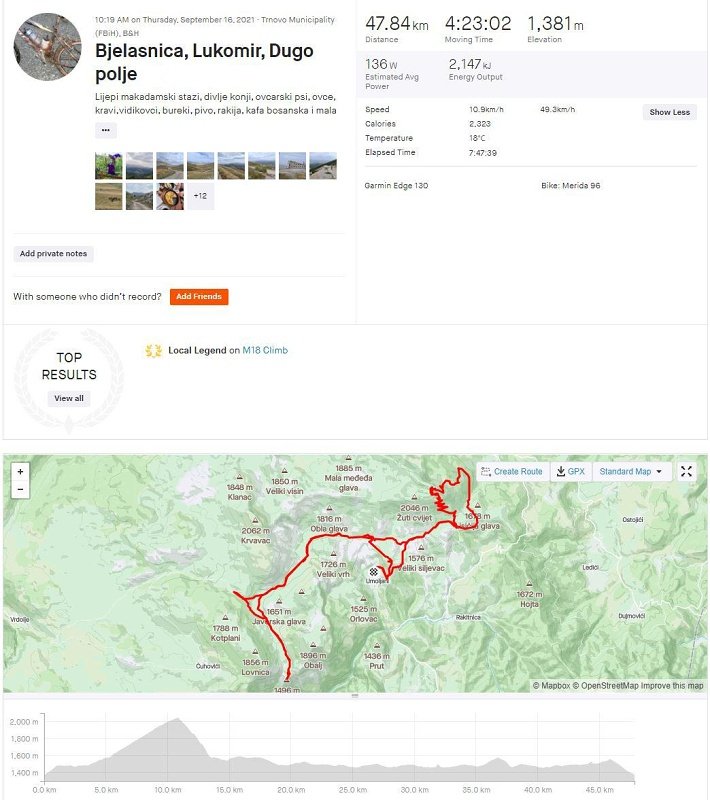Expand the map to fullscreen

(687, 471)
